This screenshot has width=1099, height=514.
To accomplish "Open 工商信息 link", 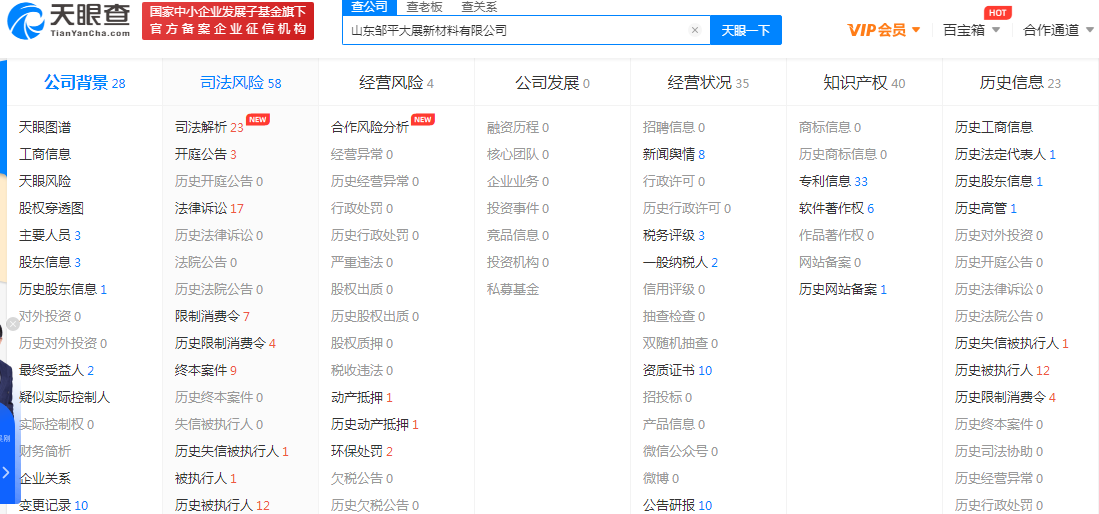I will coord(45,154).
